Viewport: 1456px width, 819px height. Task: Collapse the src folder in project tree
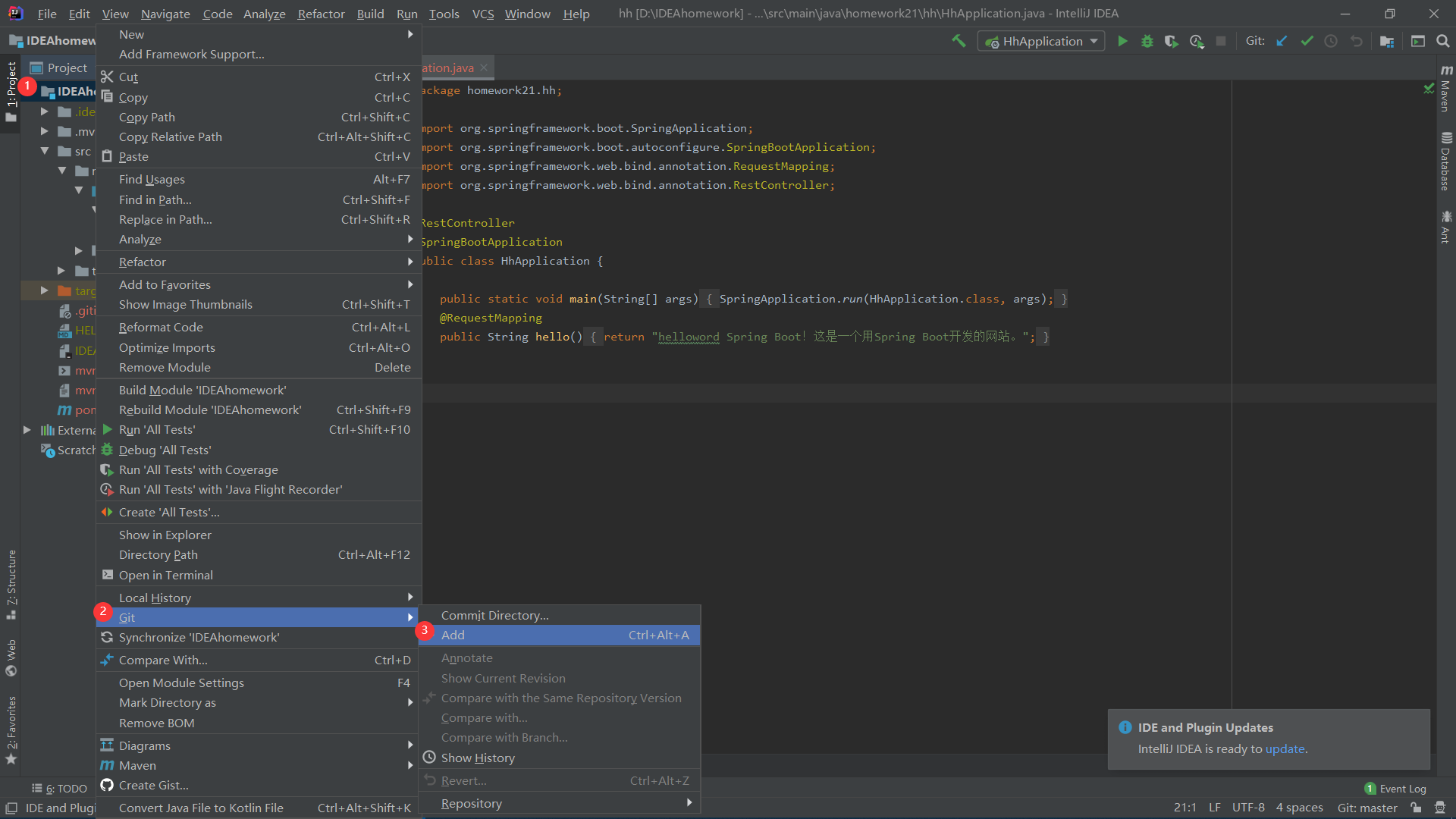[45, 151]
